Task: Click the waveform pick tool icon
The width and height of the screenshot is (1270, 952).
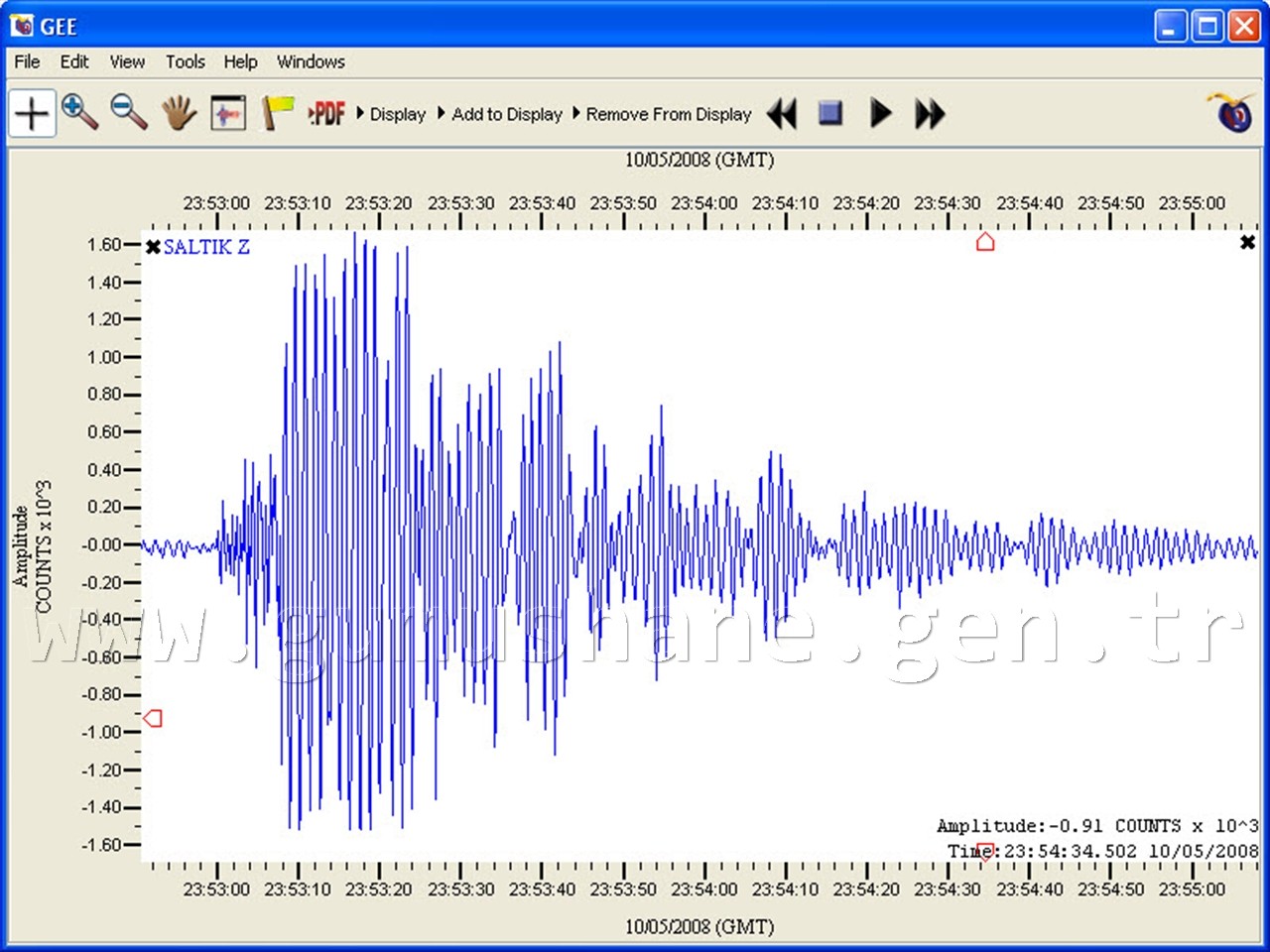Action: tap(228, 113)
